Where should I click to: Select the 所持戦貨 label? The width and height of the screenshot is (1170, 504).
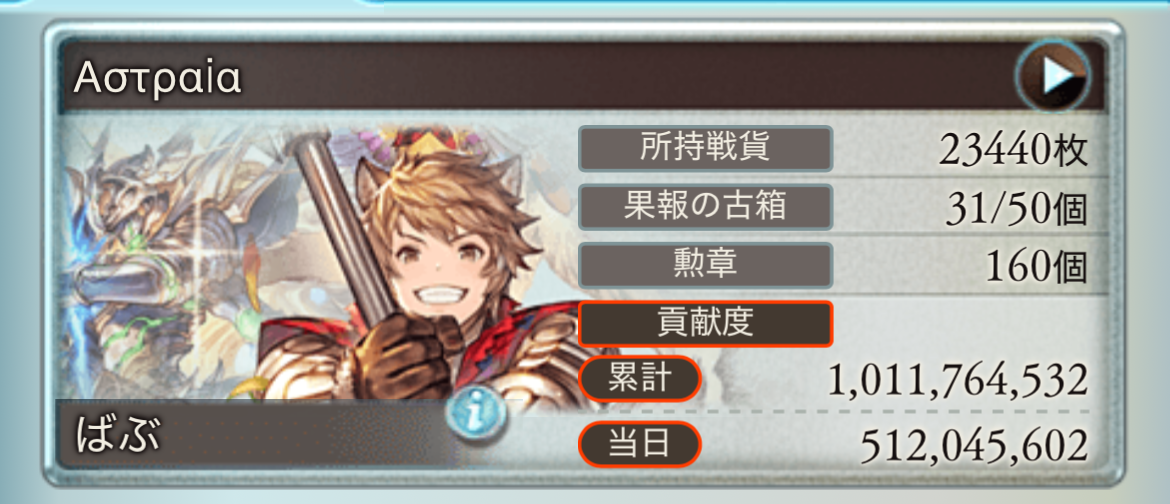(705, 149)
